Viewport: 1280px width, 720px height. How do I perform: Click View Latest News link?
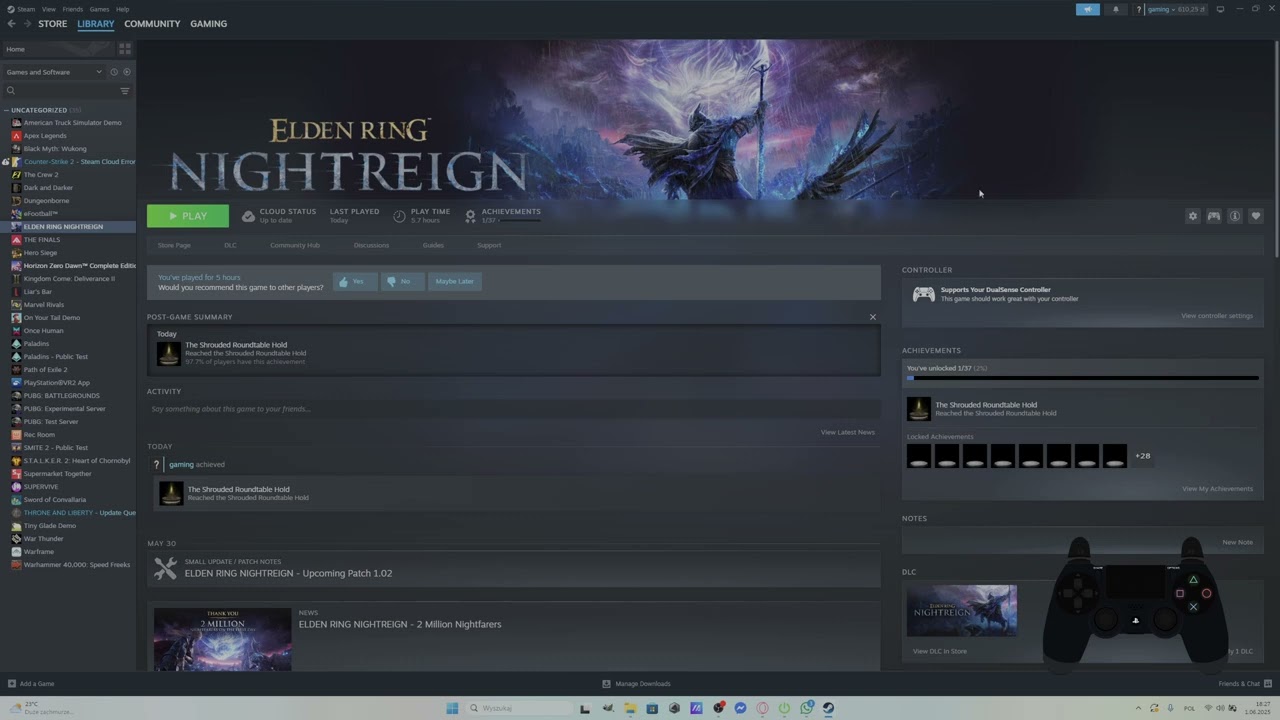848,432
